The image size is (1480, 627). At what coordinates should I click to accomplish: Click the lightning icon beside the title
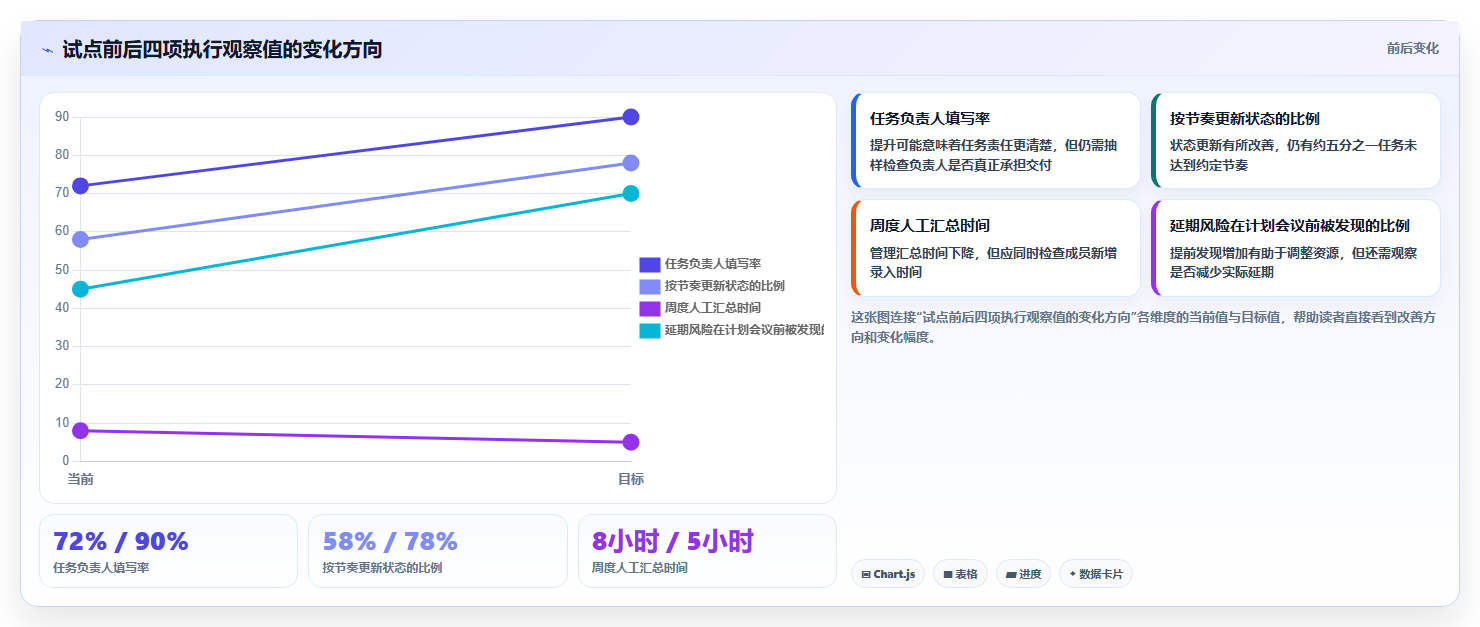(47, 50)
